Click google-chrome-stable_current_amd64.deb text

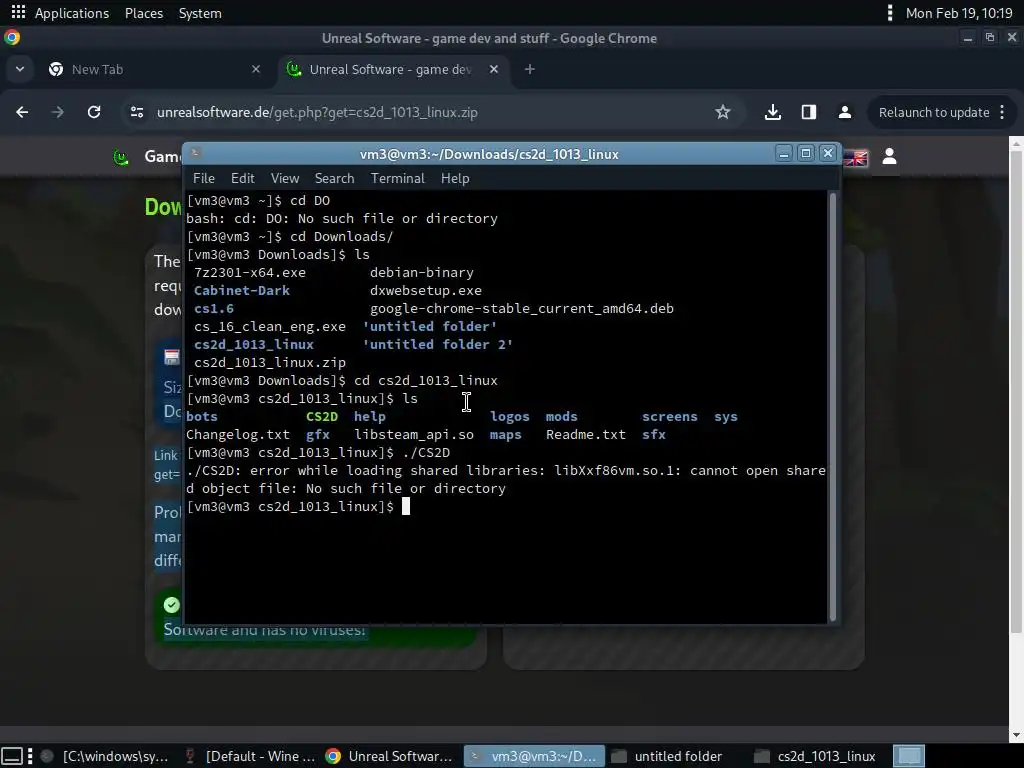click(x=522, y=309)
